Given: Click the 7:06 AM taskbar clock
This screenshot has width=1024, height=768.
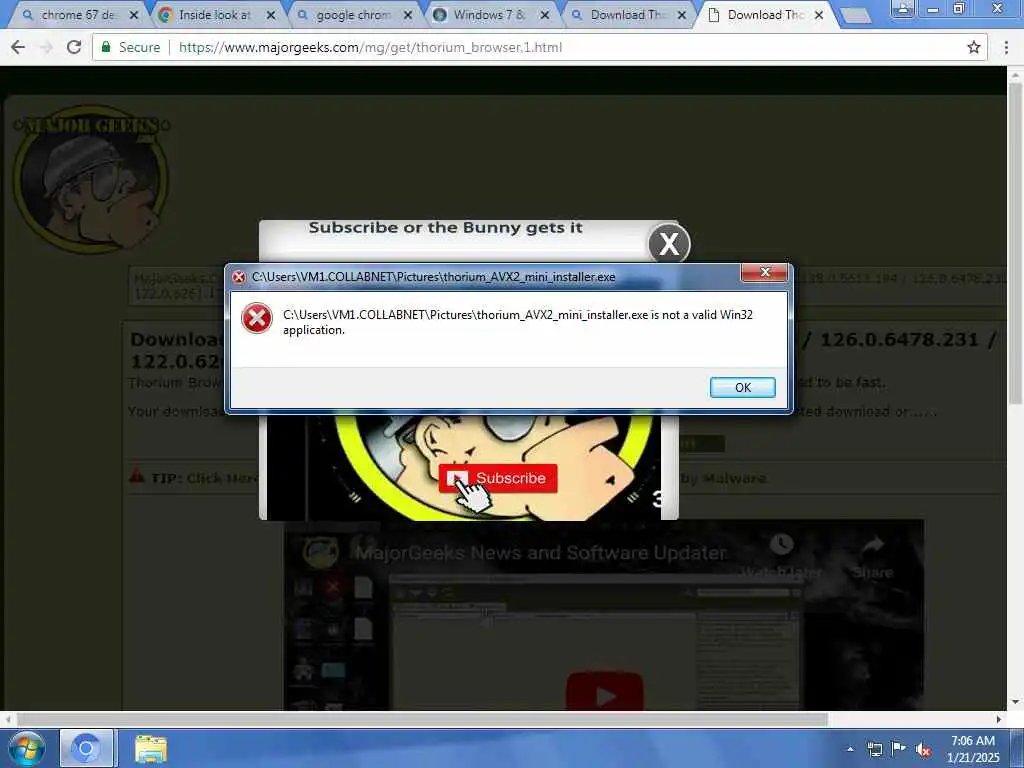Looking at the screenshot, I should 973,741.
